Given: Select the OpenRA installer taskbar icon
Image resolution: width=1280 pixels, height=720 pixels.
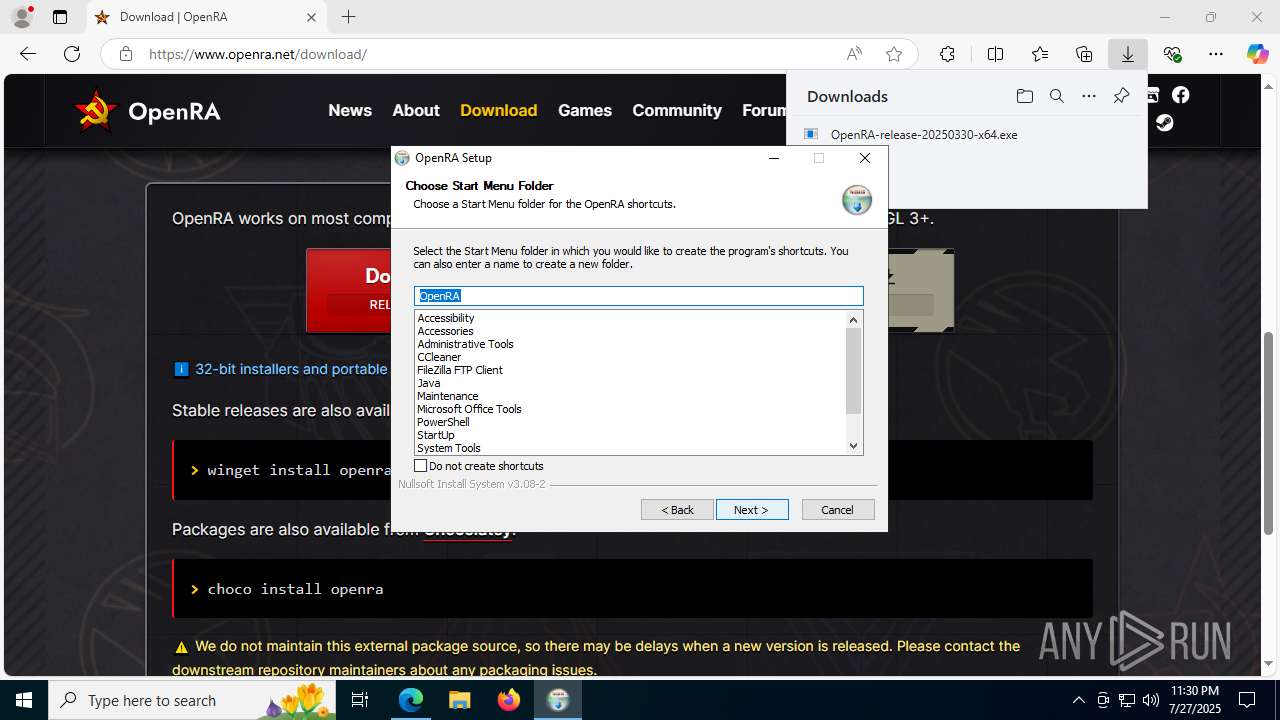Looking at the screenshot, I should click(558, 700).
